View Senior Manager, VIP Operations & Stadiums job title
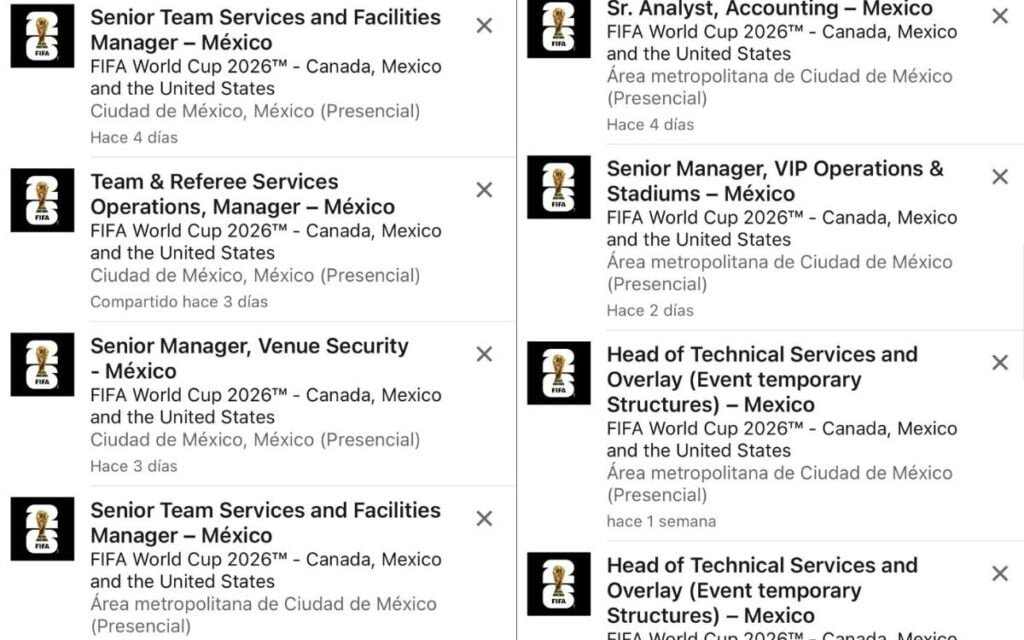 click(774, 181)
